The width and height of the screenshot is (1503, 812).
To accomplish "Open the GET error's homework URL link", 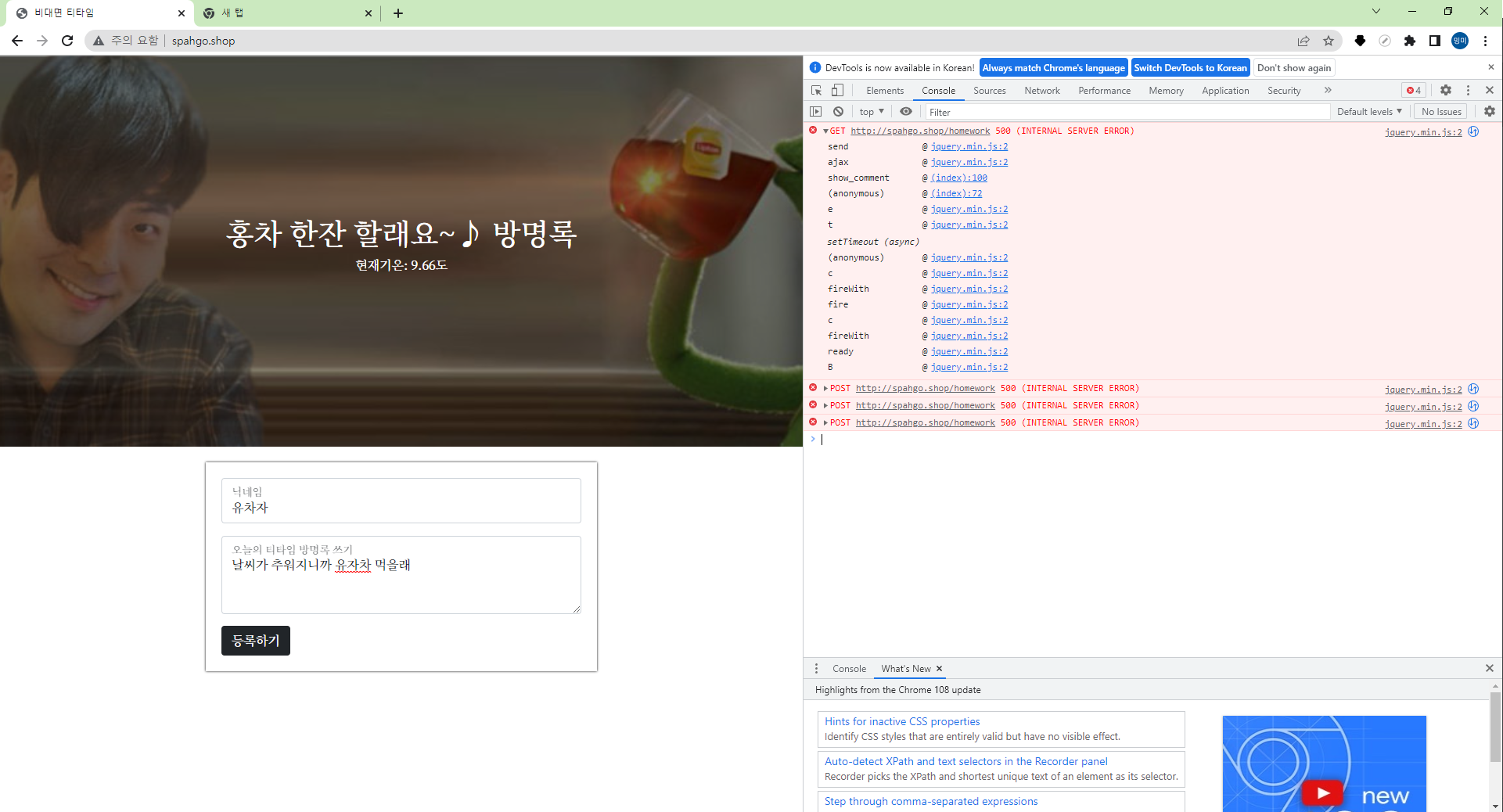I will coord(920,131).
